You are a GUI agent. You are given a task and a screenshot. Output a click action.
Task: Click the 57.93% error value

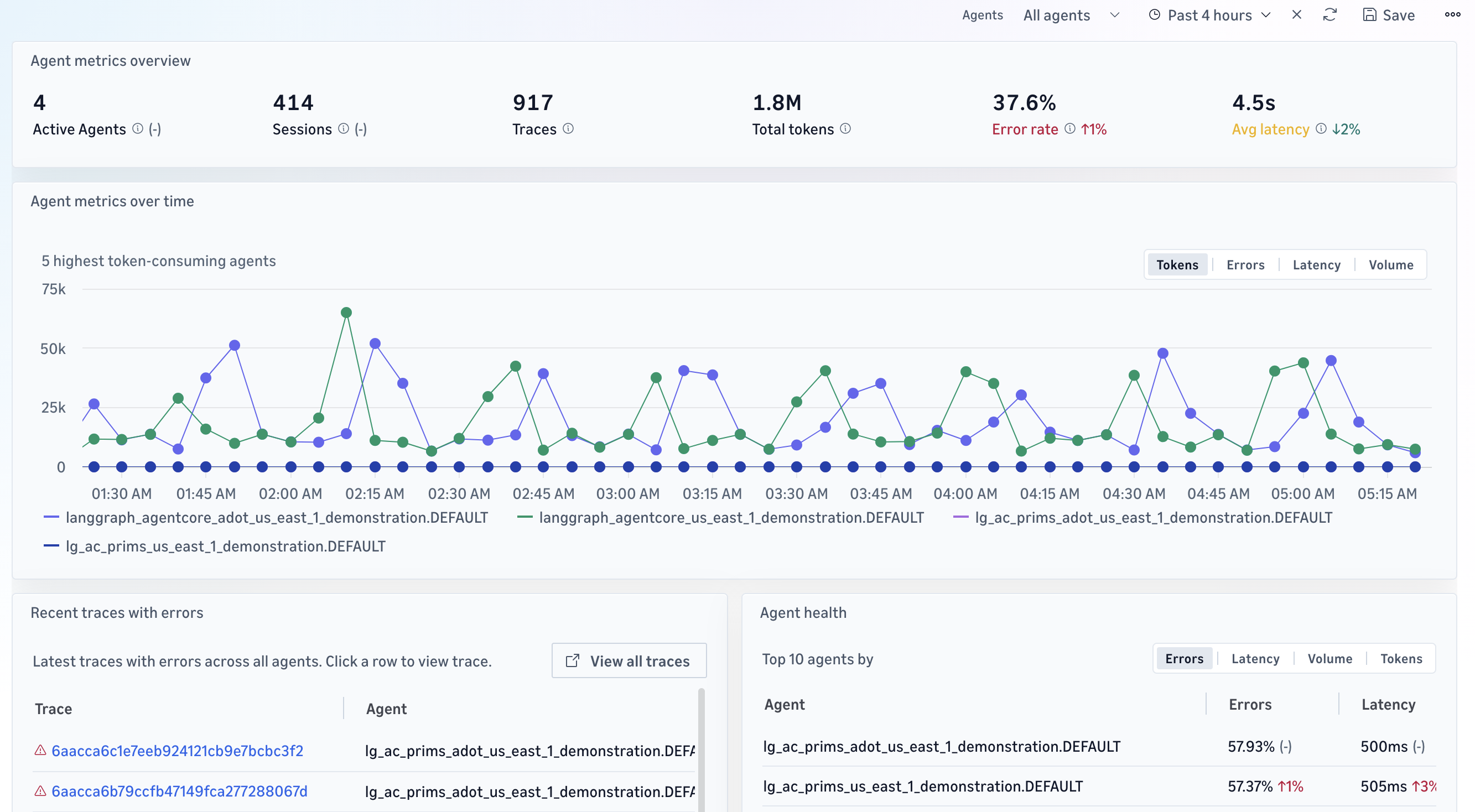pos(1251,747)
